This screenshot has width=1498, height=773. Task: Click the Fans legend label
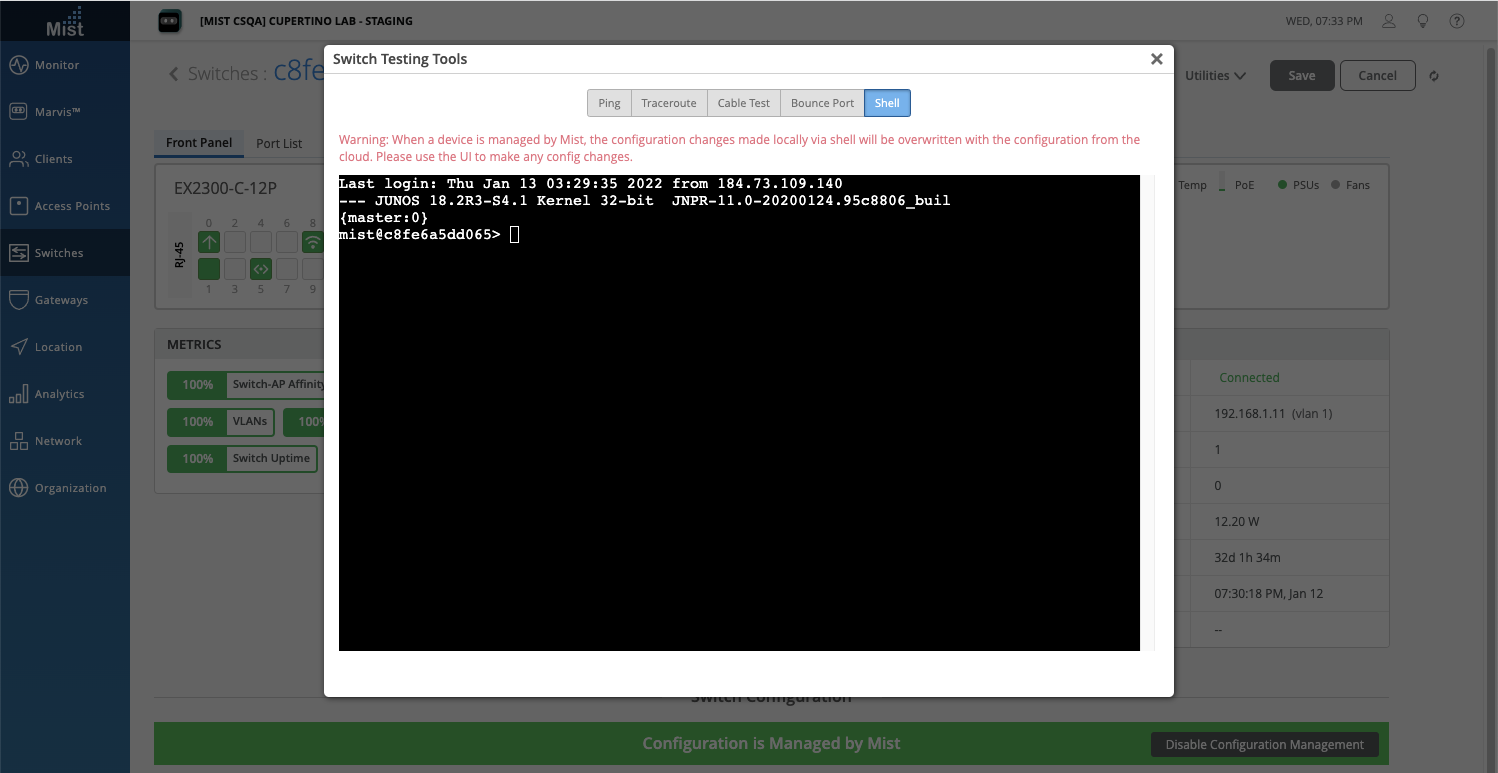(x=1358, y=185)
